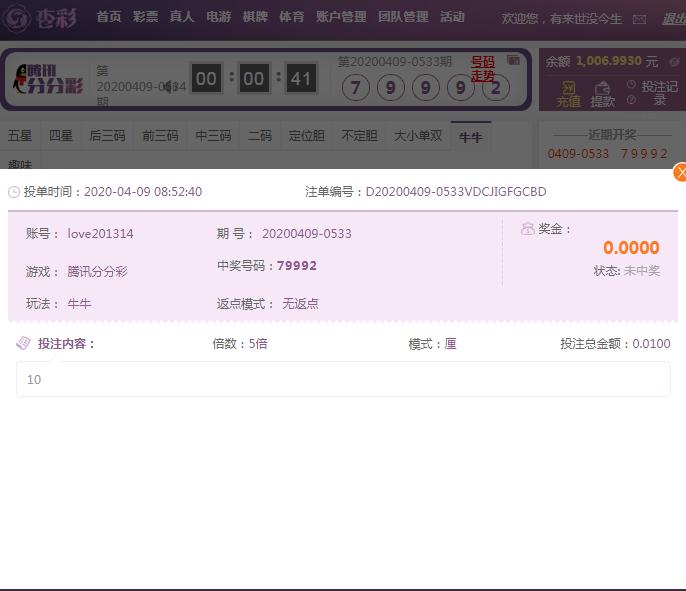Open the mail envelope icon in header

click(x=639, y=19)
